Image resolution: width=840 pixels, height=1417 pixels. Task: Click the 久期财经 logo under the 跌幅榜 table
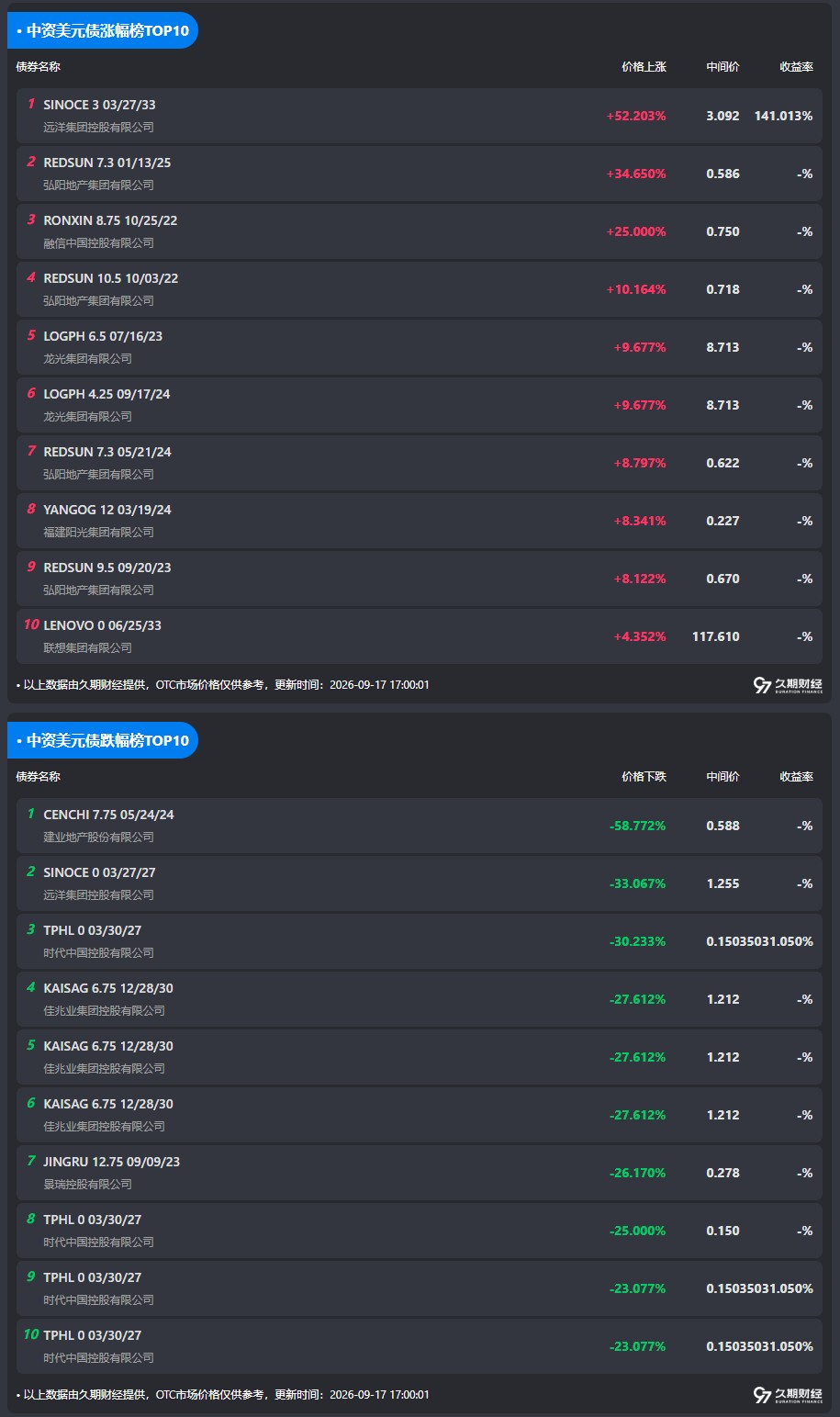click(x=788, y=1395)
